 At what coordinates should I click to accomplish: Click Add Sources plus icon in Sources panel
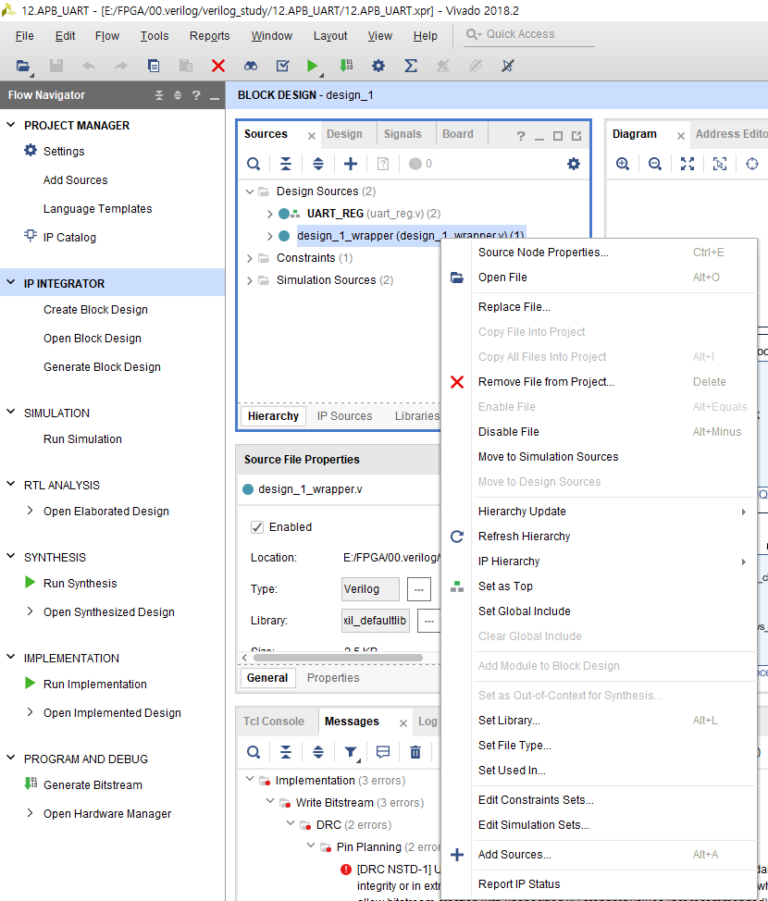350,164
